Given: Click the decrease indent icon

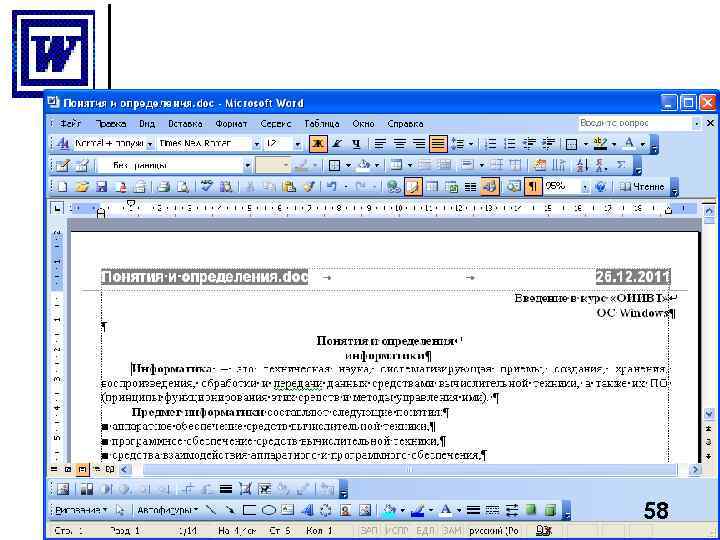Looking at the screenshot, I should pos(529,144).
